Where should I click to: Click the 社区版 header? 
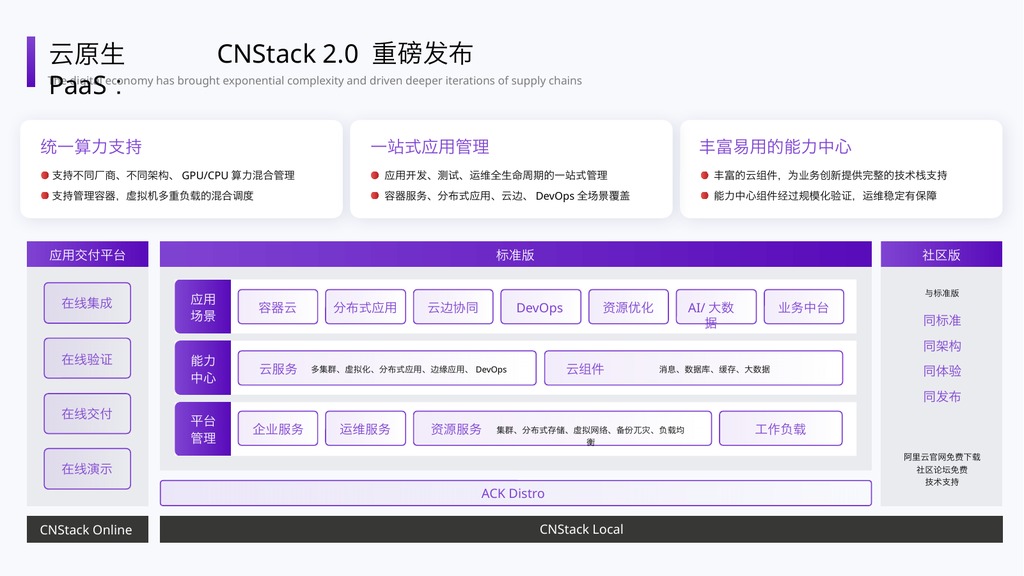[x=941, y=255]
